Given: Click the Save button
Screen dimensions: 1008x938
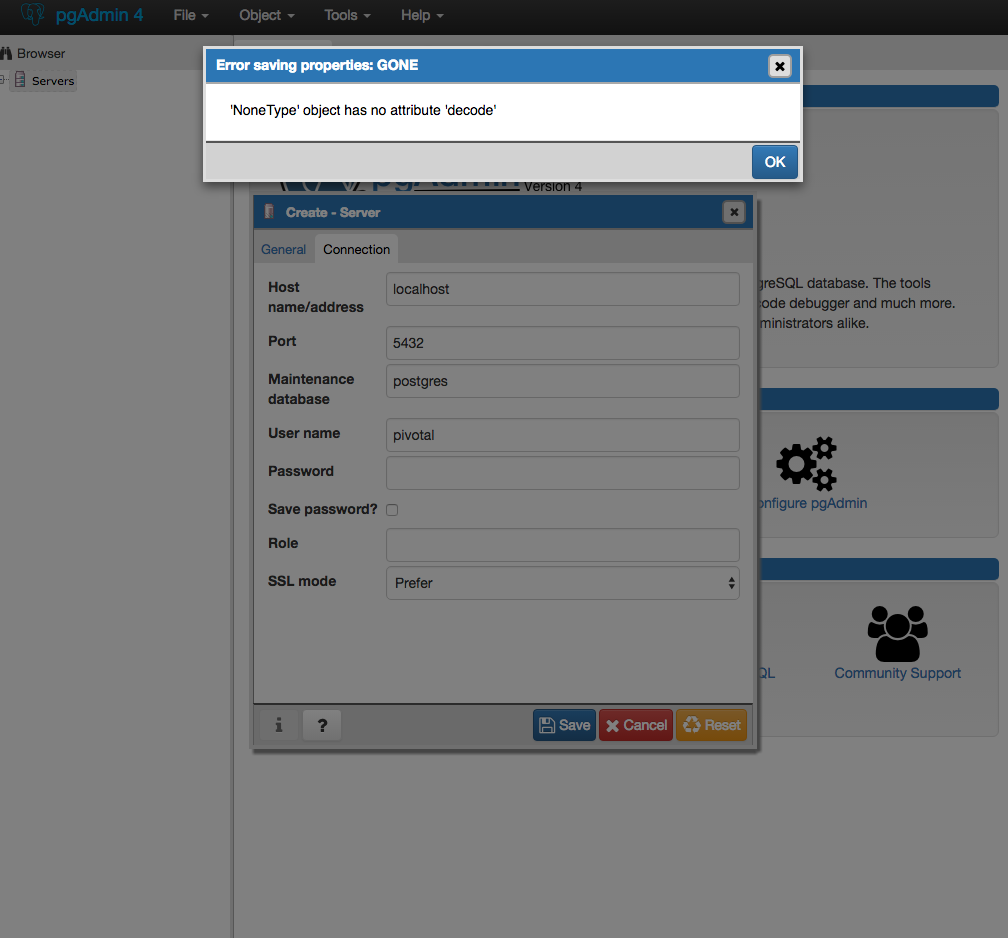Looking at the screenshot, I should tap(564, 725).
